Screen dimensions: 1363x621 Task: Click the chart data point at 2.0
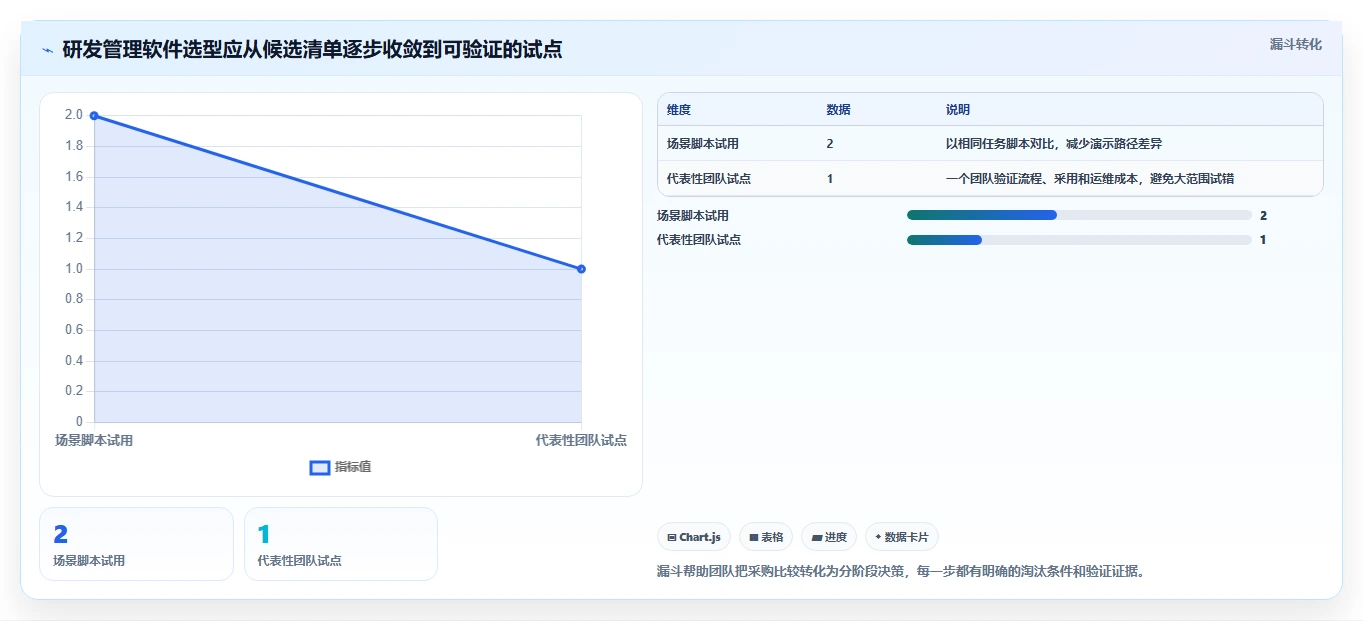tap(94, 116)
